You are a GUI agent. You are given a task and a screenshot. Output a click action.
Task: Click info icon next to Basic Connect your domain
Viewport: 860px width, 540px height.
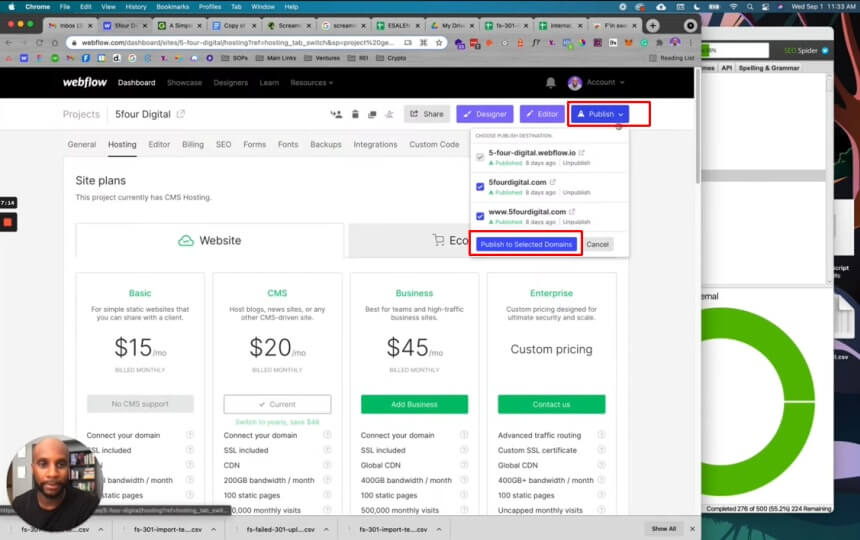tap(190, 435)
